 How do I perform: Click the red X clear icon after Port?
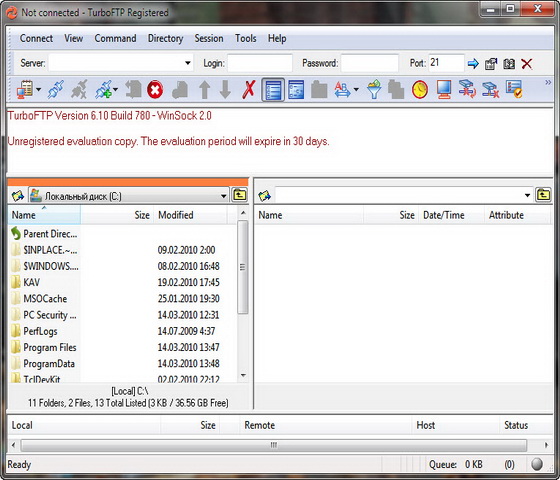coord(527,64)
